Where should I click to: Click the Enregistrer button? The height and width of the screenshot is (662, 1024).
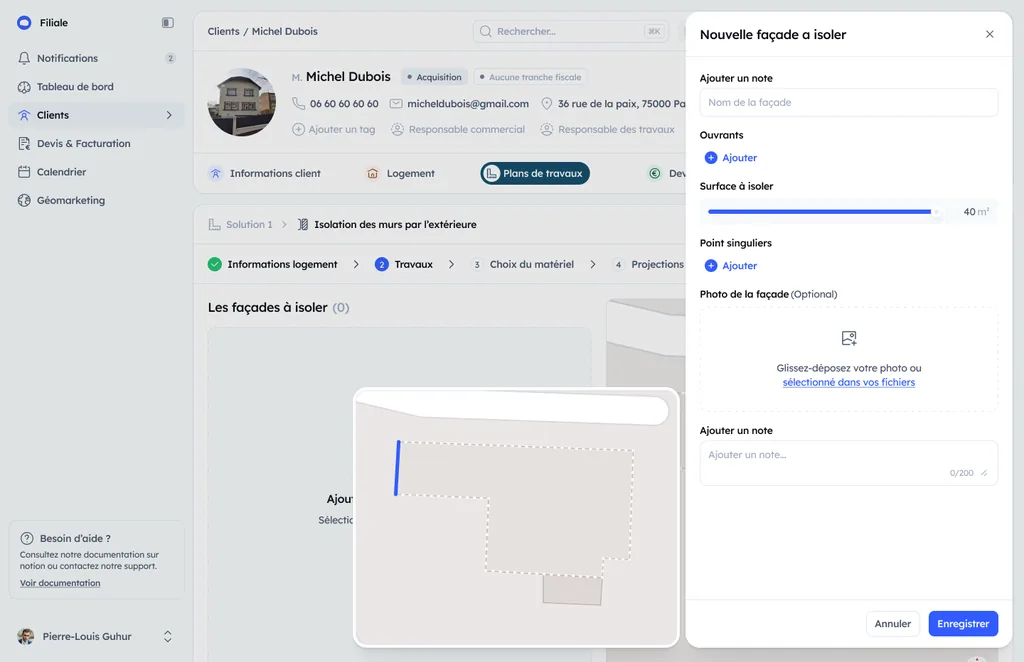tap(963, 623)
